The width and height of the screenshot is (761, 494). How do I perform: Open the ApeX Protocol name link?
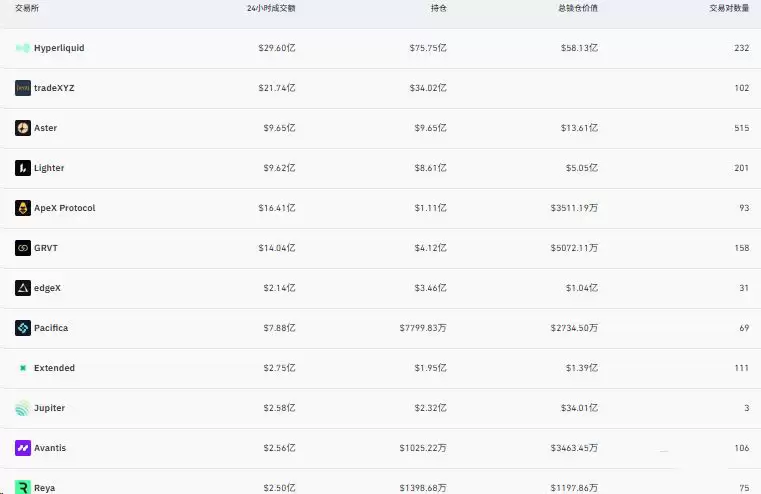pos(65,208)
